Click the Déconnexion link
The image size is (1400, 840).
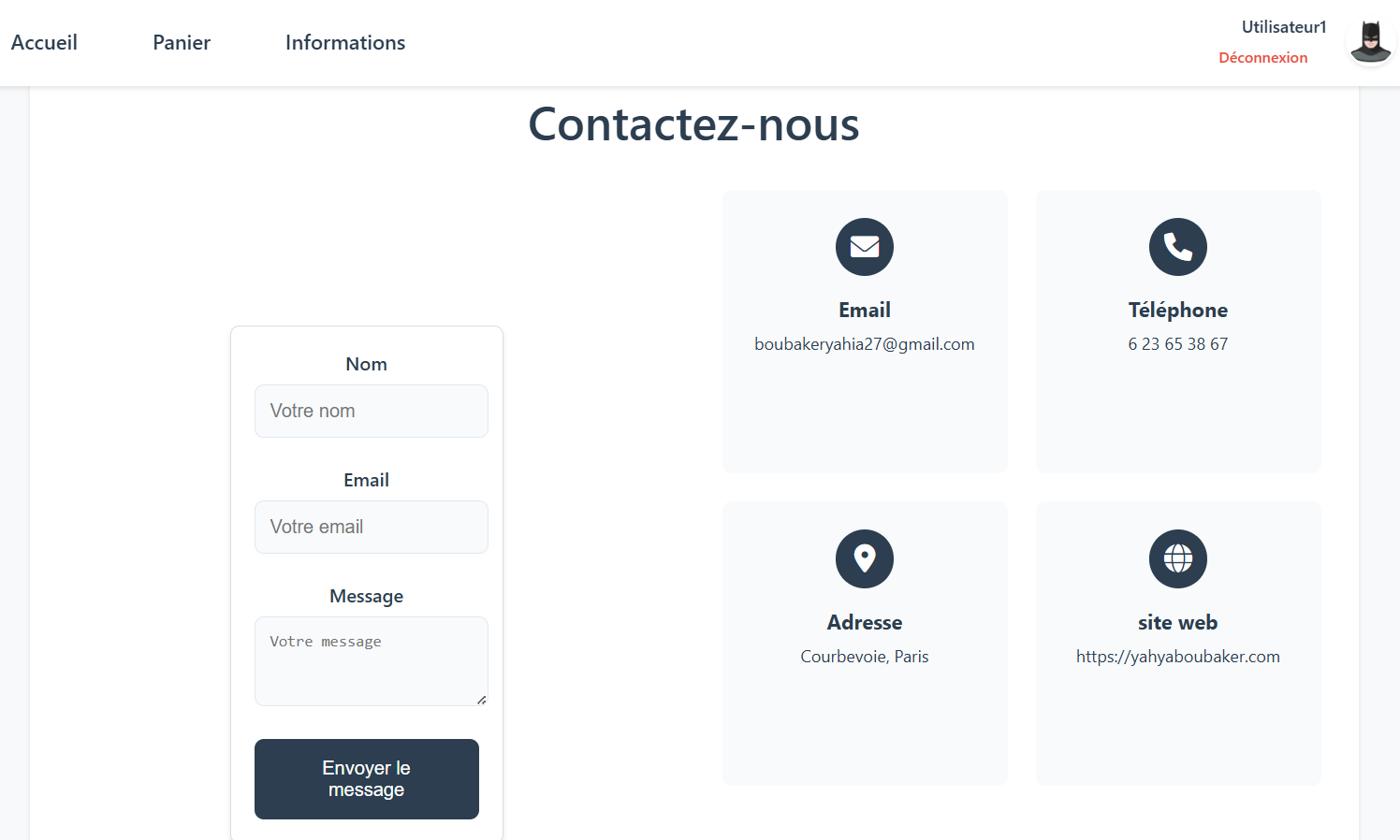[x=1262, y=58]
